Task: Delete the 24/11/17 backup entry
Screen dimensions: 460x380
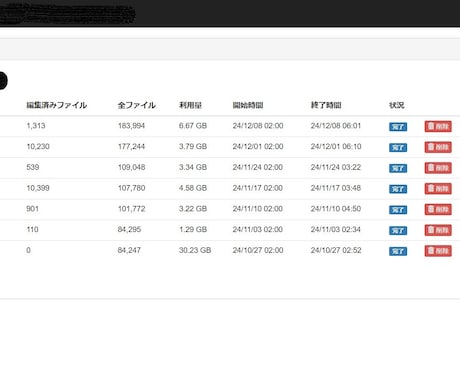Action: pos(438,189)
